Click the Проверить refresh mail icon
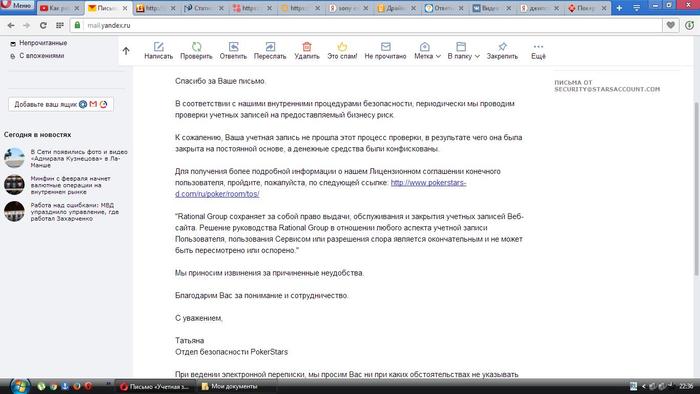Viewport: 700px width, 394px height. 196,46
